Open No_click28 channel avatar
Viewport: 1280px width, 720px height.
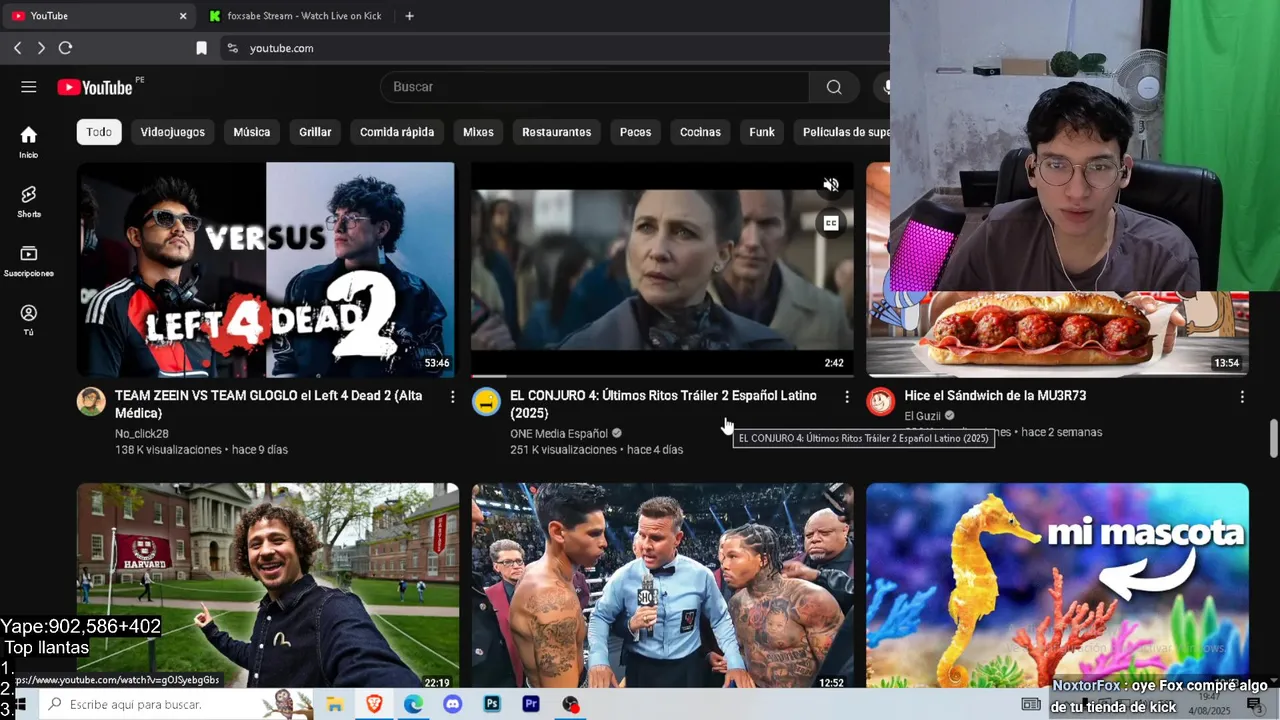[x=91, y=402]
